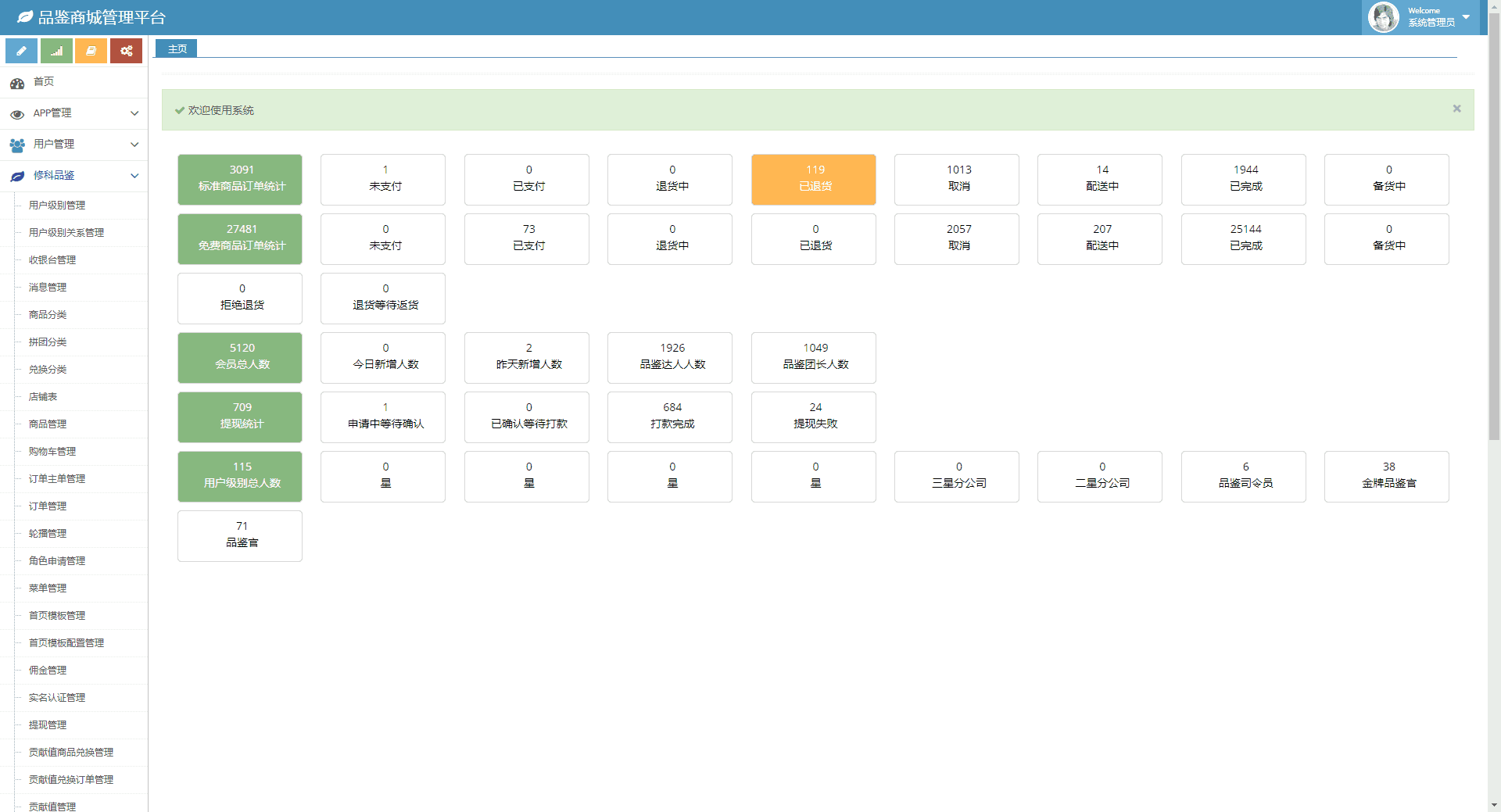Open the user dropdown arrow next to 系统管理员
The height and width of the screenshot is (812, 1501).
[x=1466, y=17]
